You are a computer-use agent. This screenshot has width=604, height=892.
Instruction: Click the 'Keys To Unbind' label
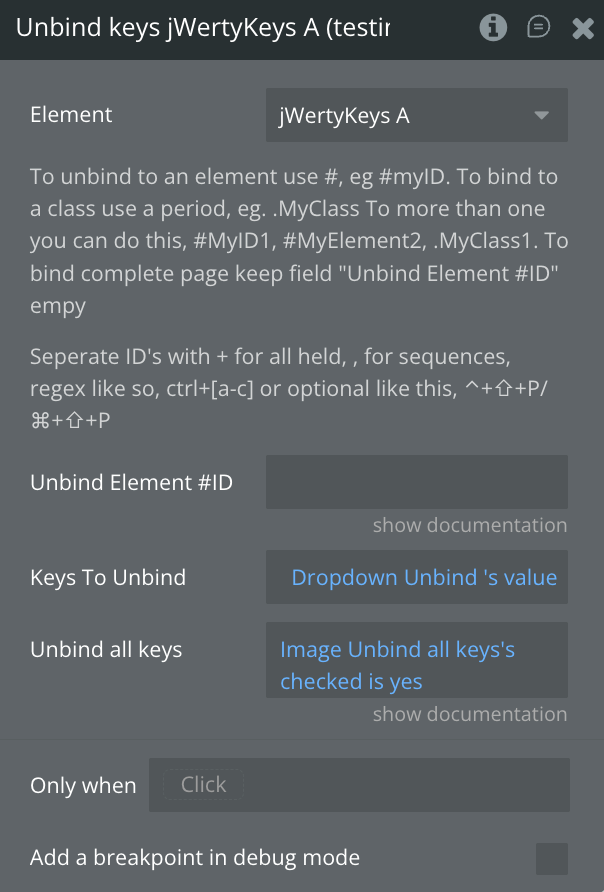coord(108,577)
